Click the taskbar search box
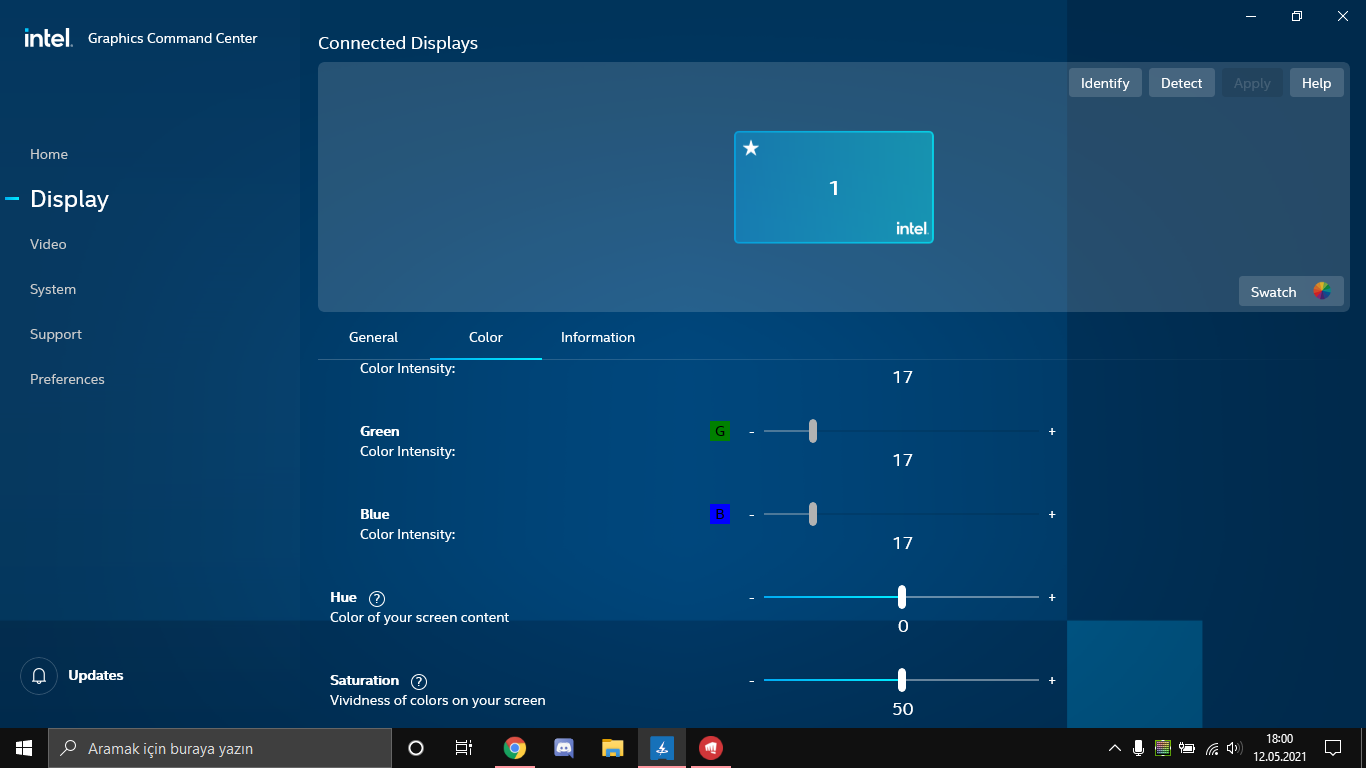Image resolution: width=1366 pixels, height=768 pixels. [x=220, y=748]
